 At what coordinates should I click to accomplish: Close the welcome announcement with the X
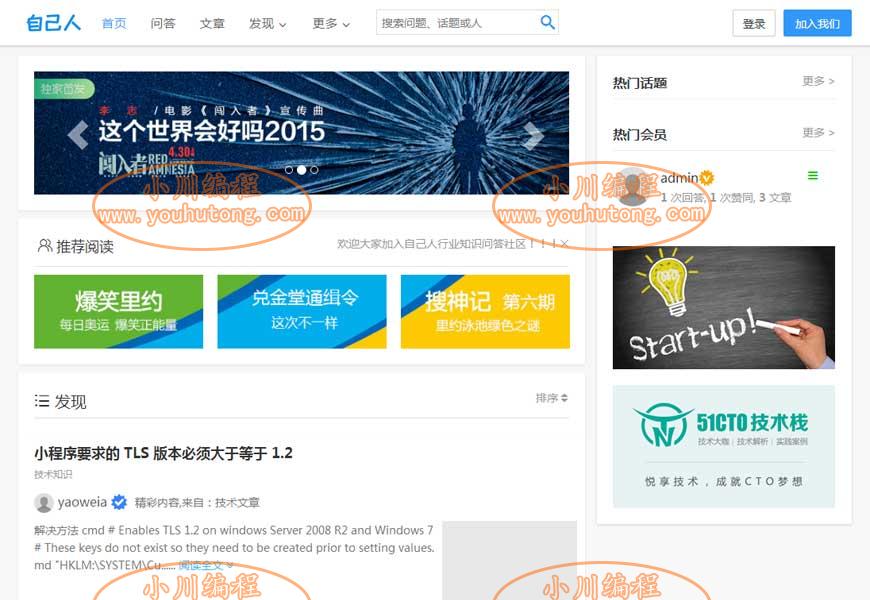point(564,244)
